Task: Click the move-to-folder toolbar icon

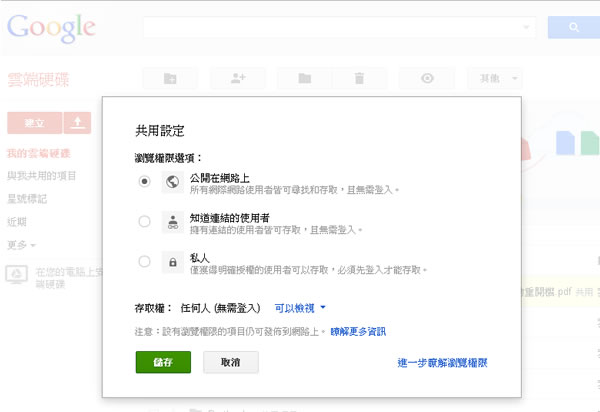Action: [x=305, y=78]
